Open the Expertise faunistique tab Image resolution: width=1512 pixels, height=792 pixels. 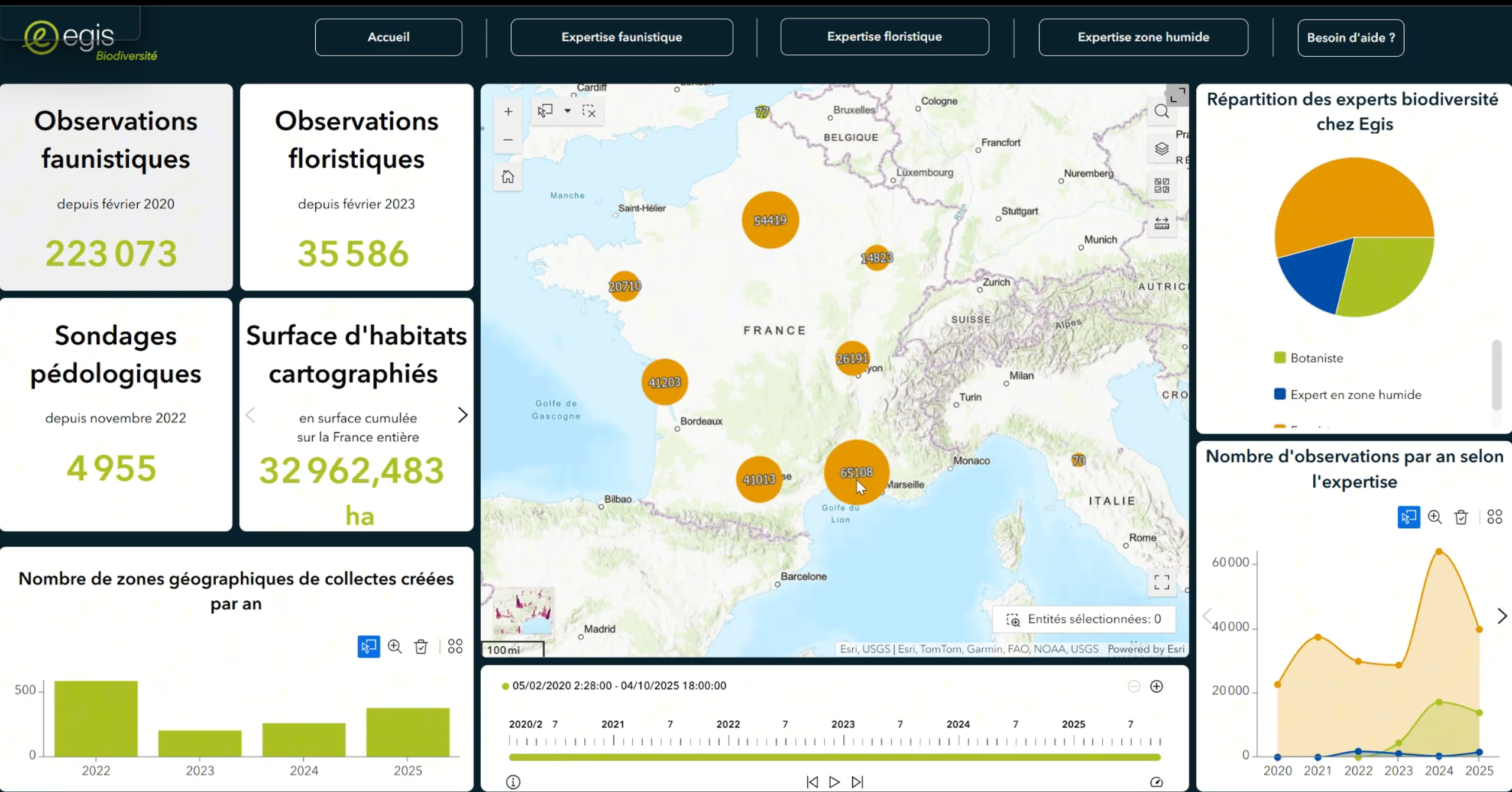621,37
